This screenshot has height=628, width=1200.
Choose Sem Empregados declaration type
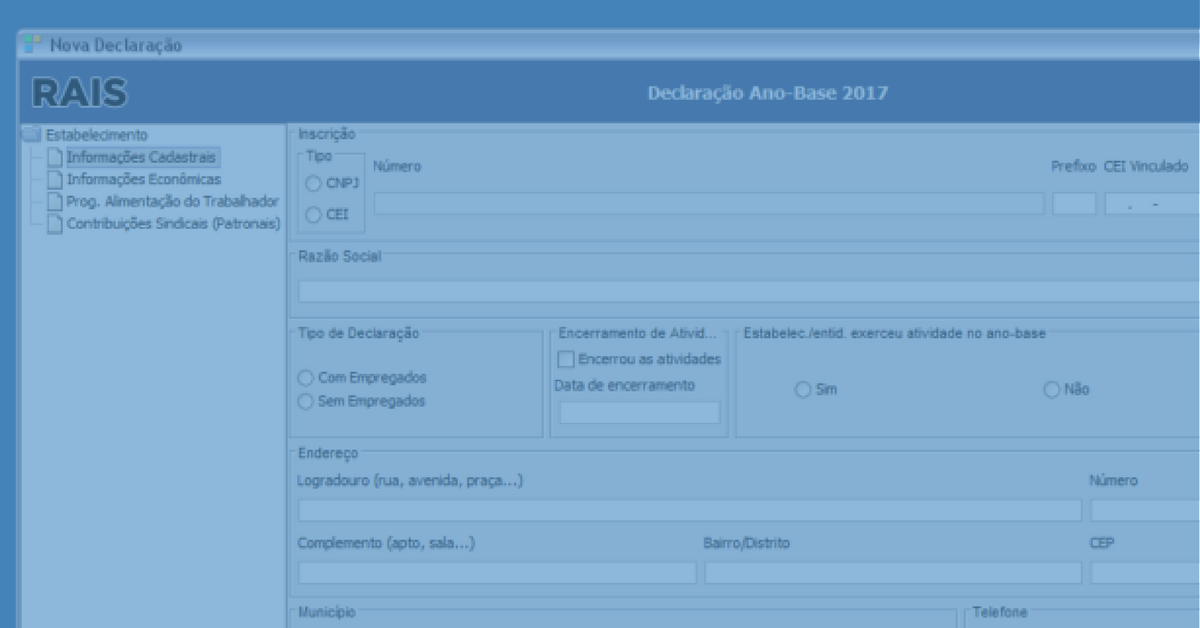[x=306, y=401]
